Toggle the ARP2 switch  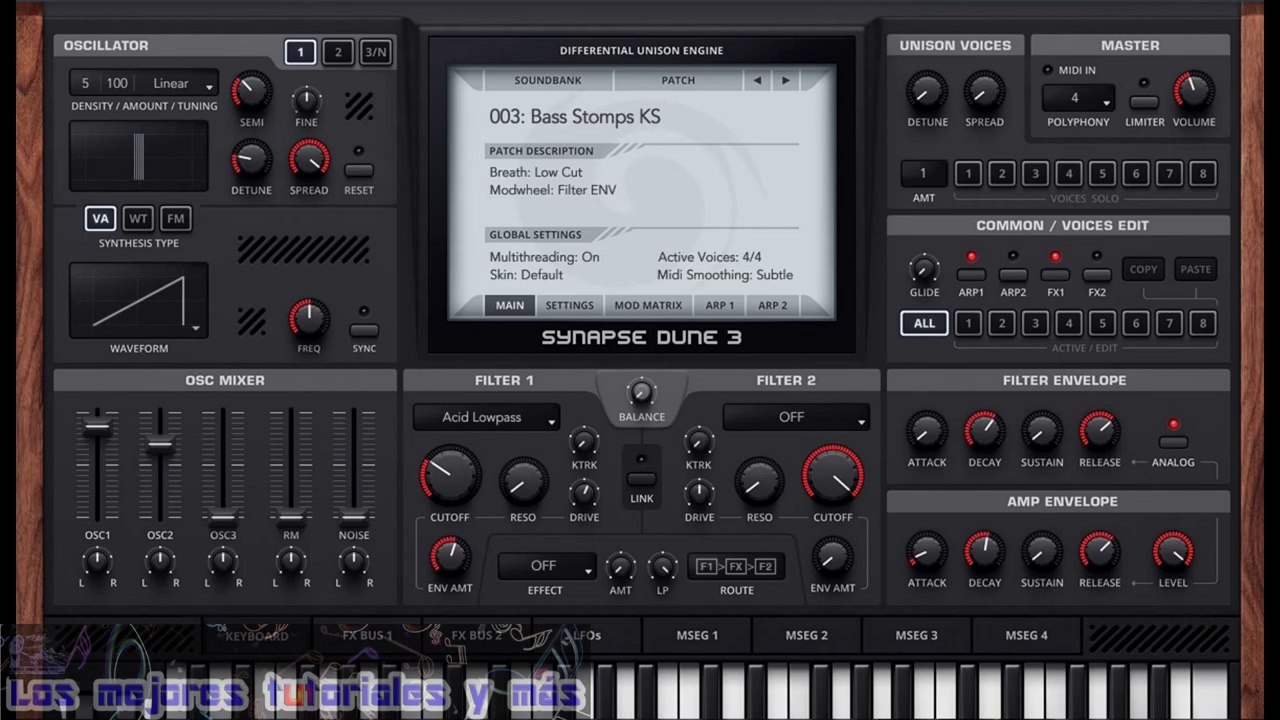pos(1013,274)
